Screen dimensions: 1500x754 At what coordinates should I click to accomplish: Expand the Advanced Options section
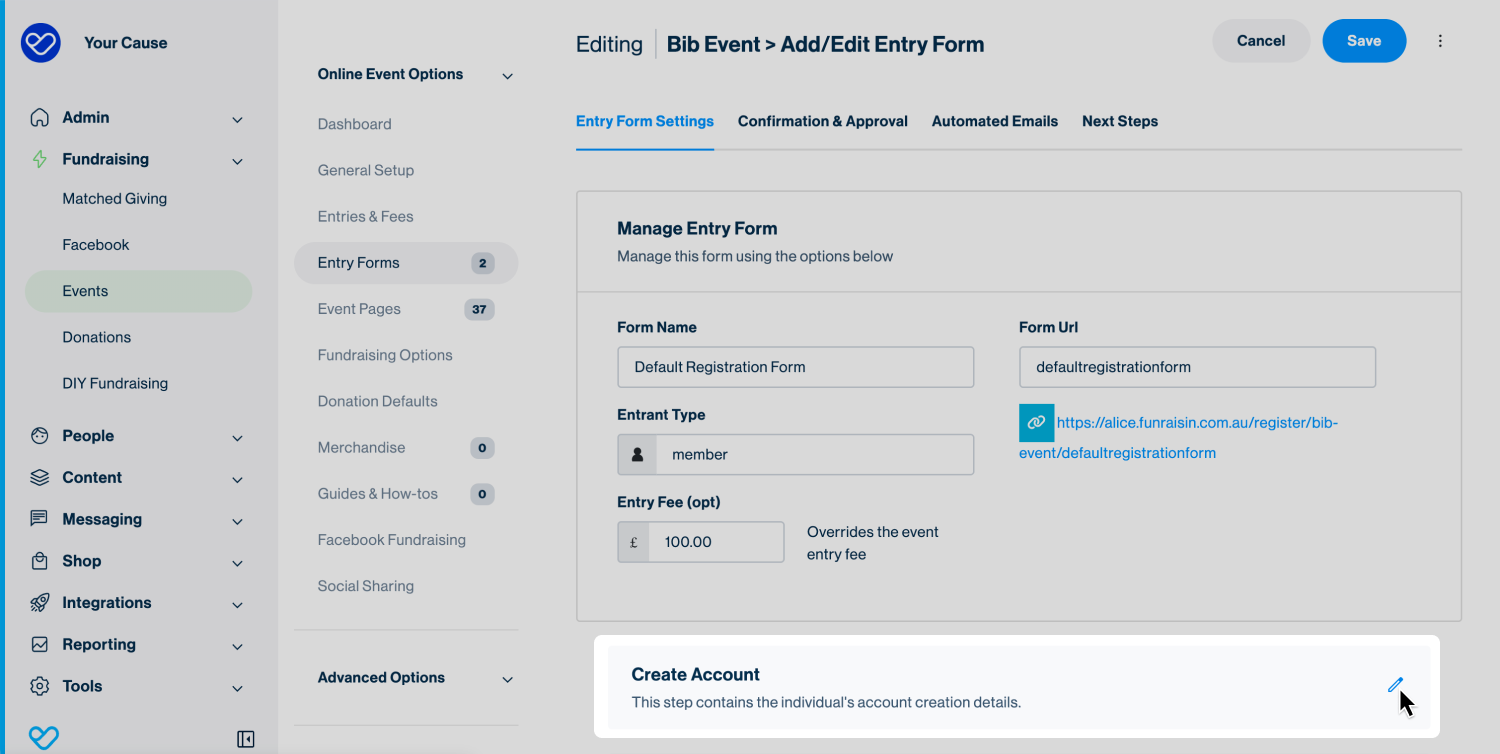(x=507, y=679)
